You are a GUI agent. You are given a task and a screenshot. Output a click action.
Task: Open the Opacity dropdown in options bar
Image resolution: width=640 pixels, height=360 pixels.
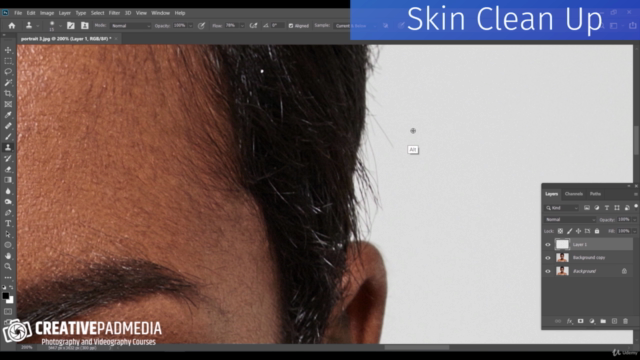coord(190,26)
